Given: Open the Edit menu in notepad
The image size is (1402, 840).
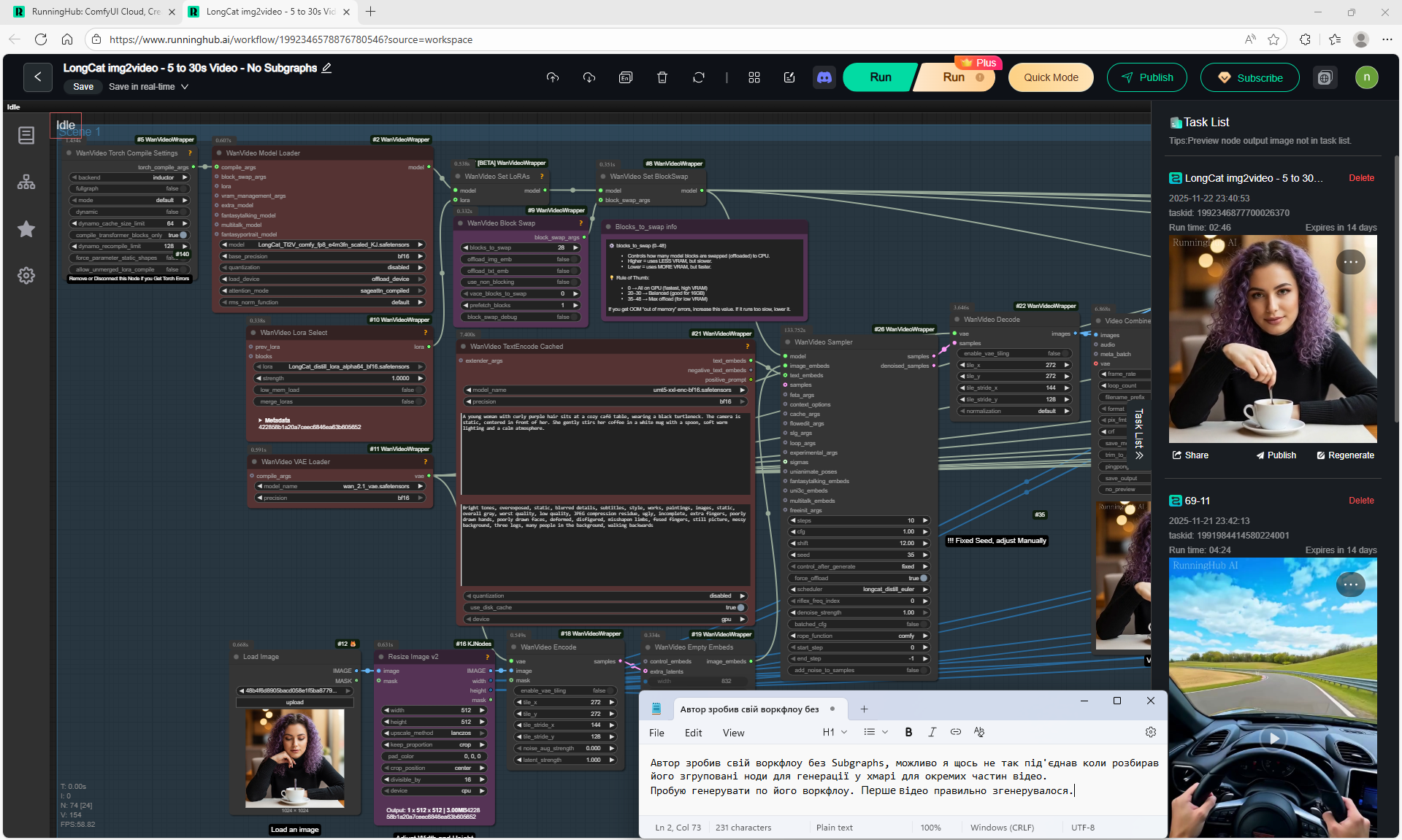Looking at the screenshot, I should coord(693,733).
